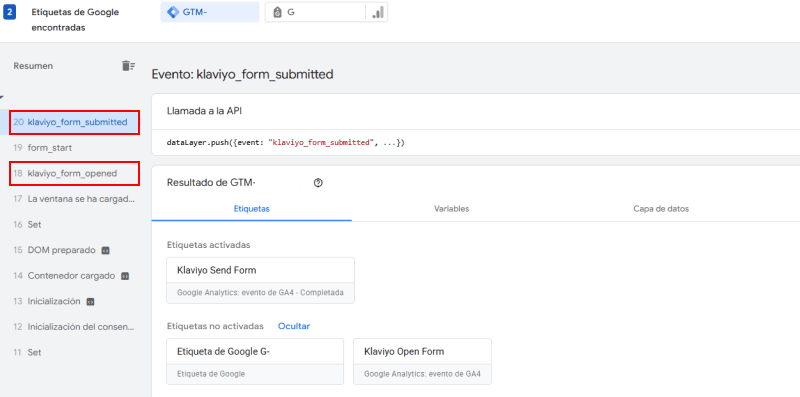
Task: Open the Klaviyo Send Form tag card
Action: point(261,280)
